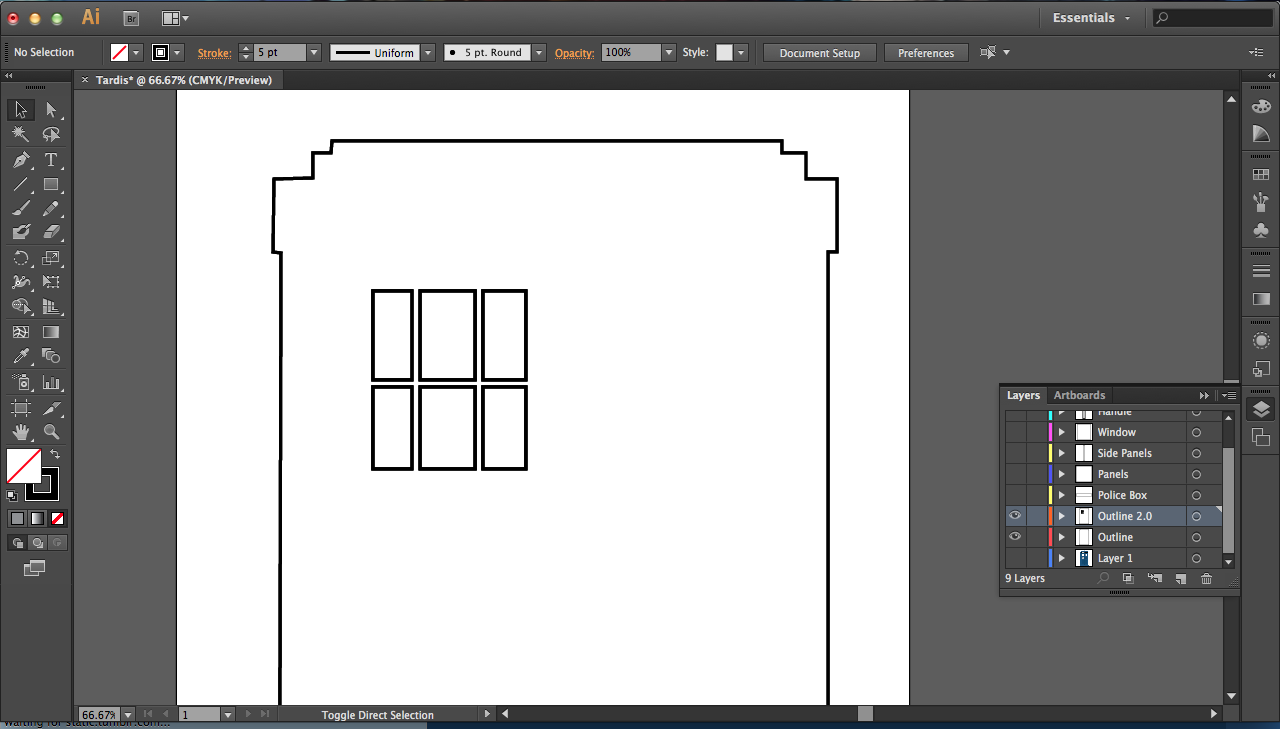This screenshot has height=729, width=1280.
Task: Click the Style swatch in control bar
Action: [724, 53]
